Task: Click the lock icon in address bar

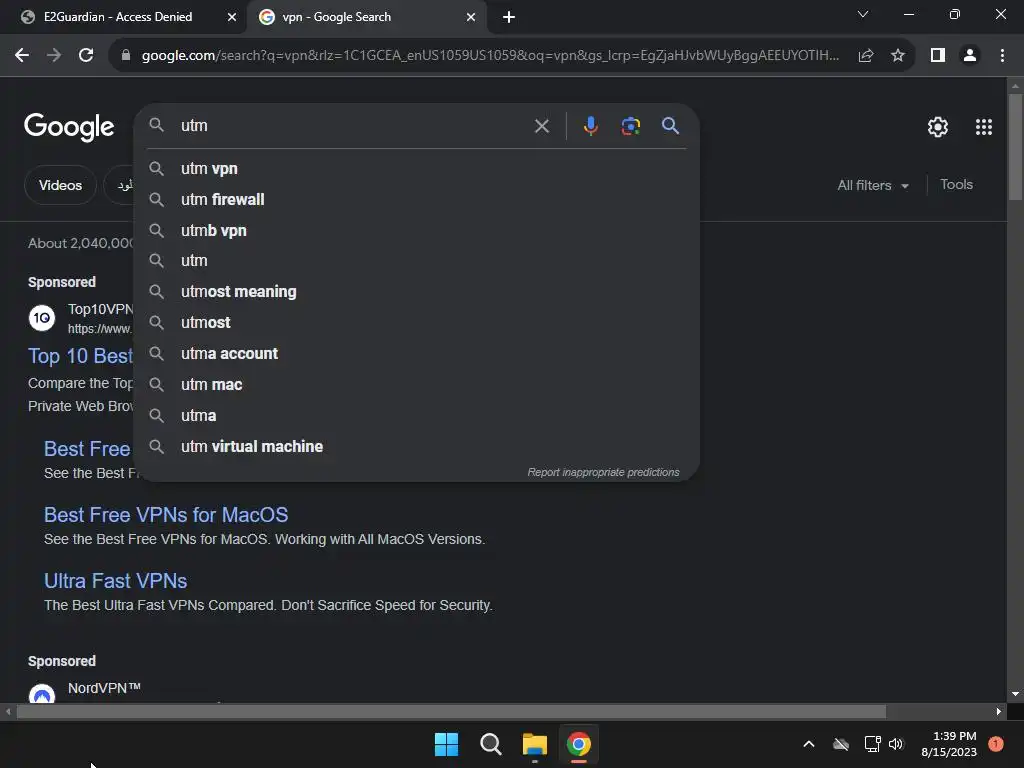Action: (126, 56)
